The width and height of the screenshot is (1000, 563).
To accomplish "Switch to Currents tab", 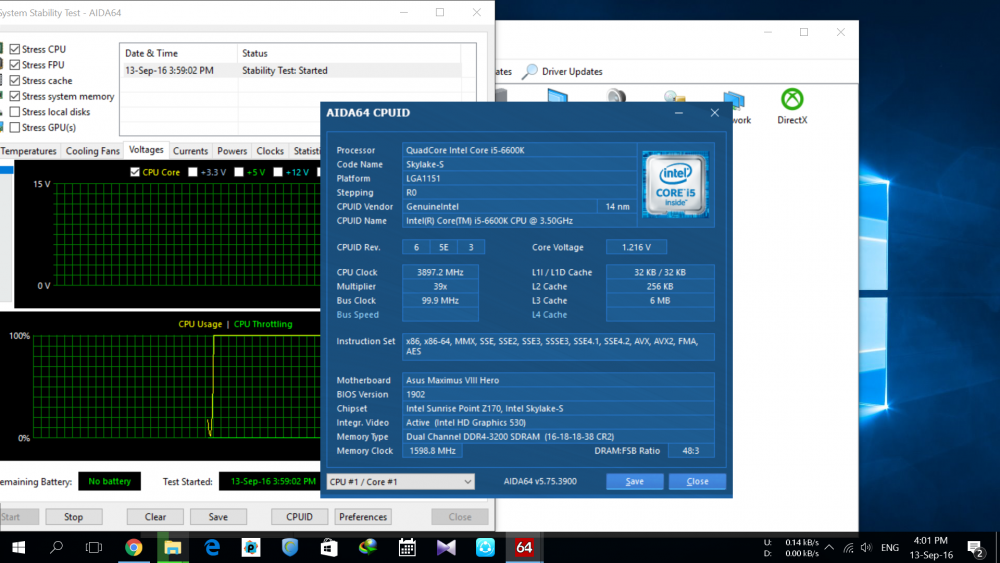I will (190, 151).
